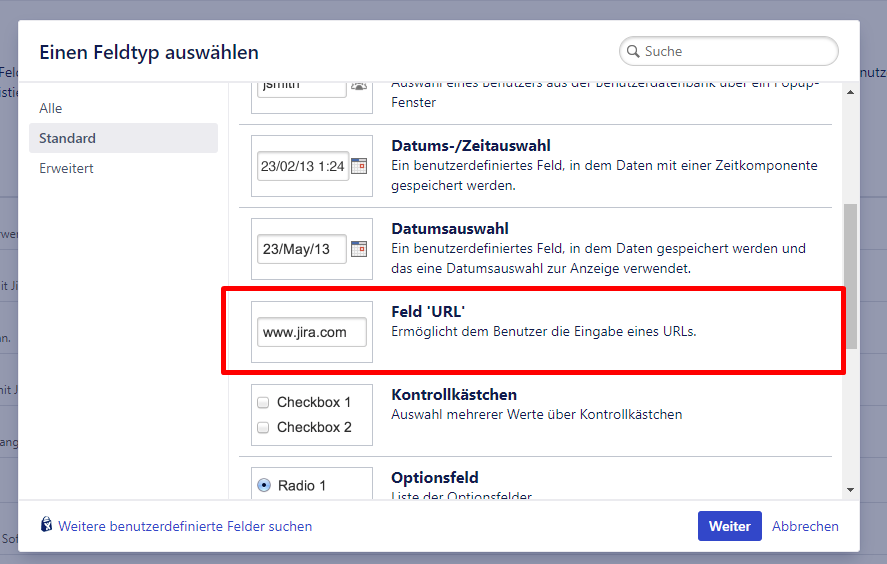Focus the Suche search field
Screen dimensions: 887x564
coord(735,51)
